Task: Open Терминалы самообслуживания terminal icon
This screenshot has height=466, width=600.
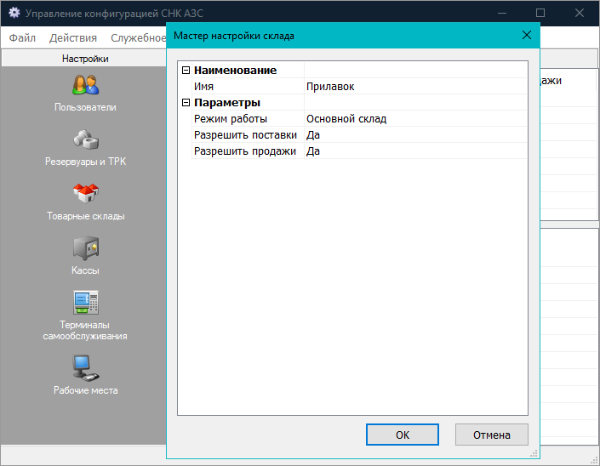Action: click(x=85, y=303)
